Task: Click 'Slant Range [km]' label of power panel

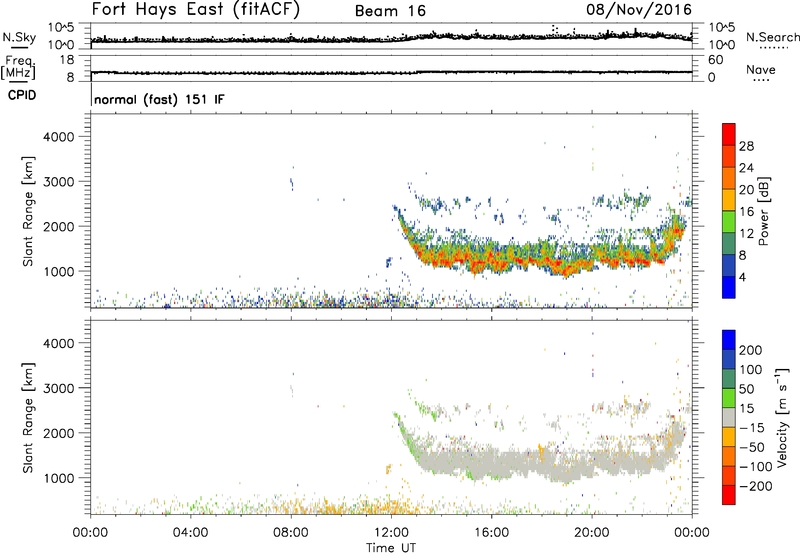Action: (28, 211)
